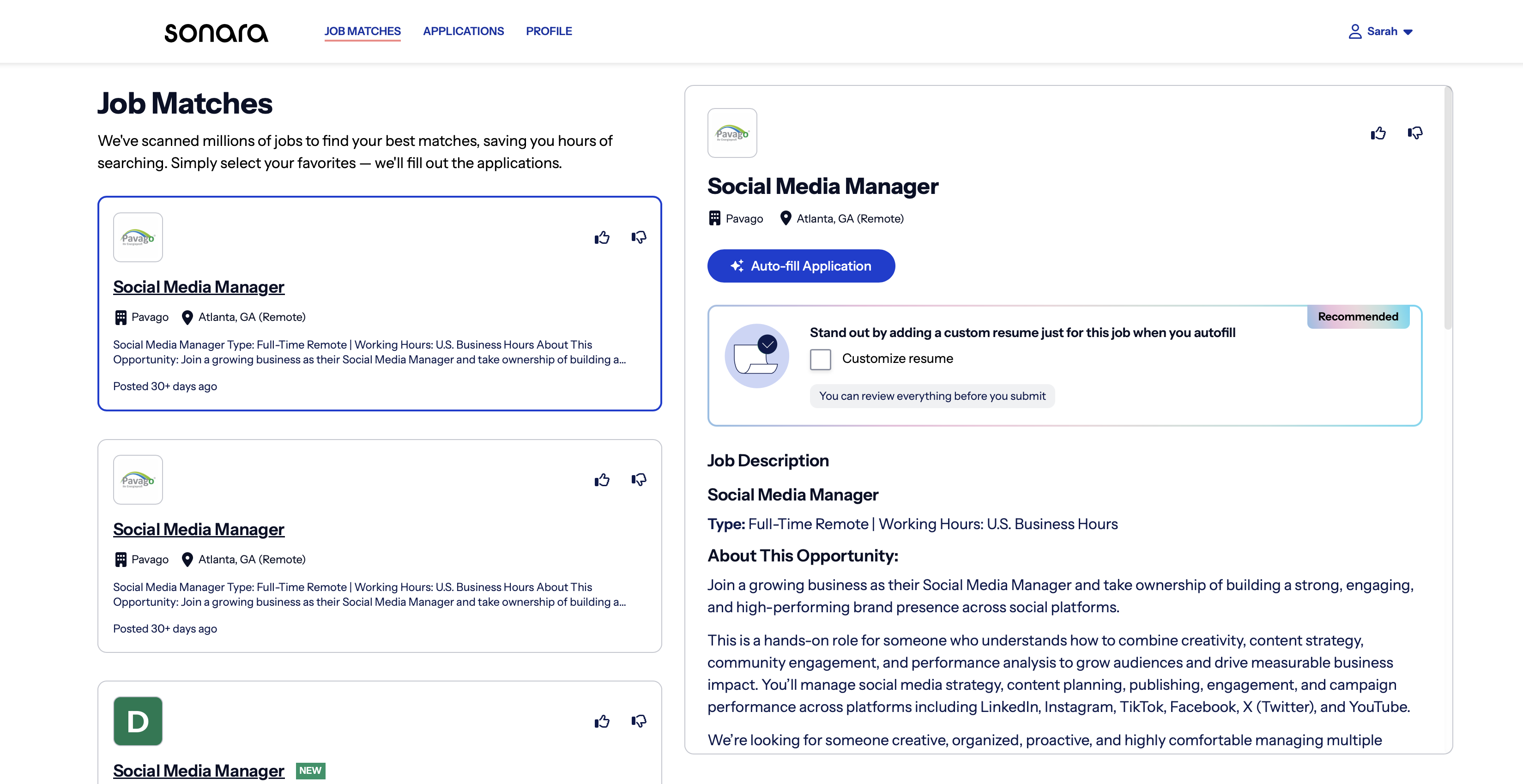This screenshot has height=784, width=1523.
Task: Click the "Job Description" heading
Action: pos(768,461)
